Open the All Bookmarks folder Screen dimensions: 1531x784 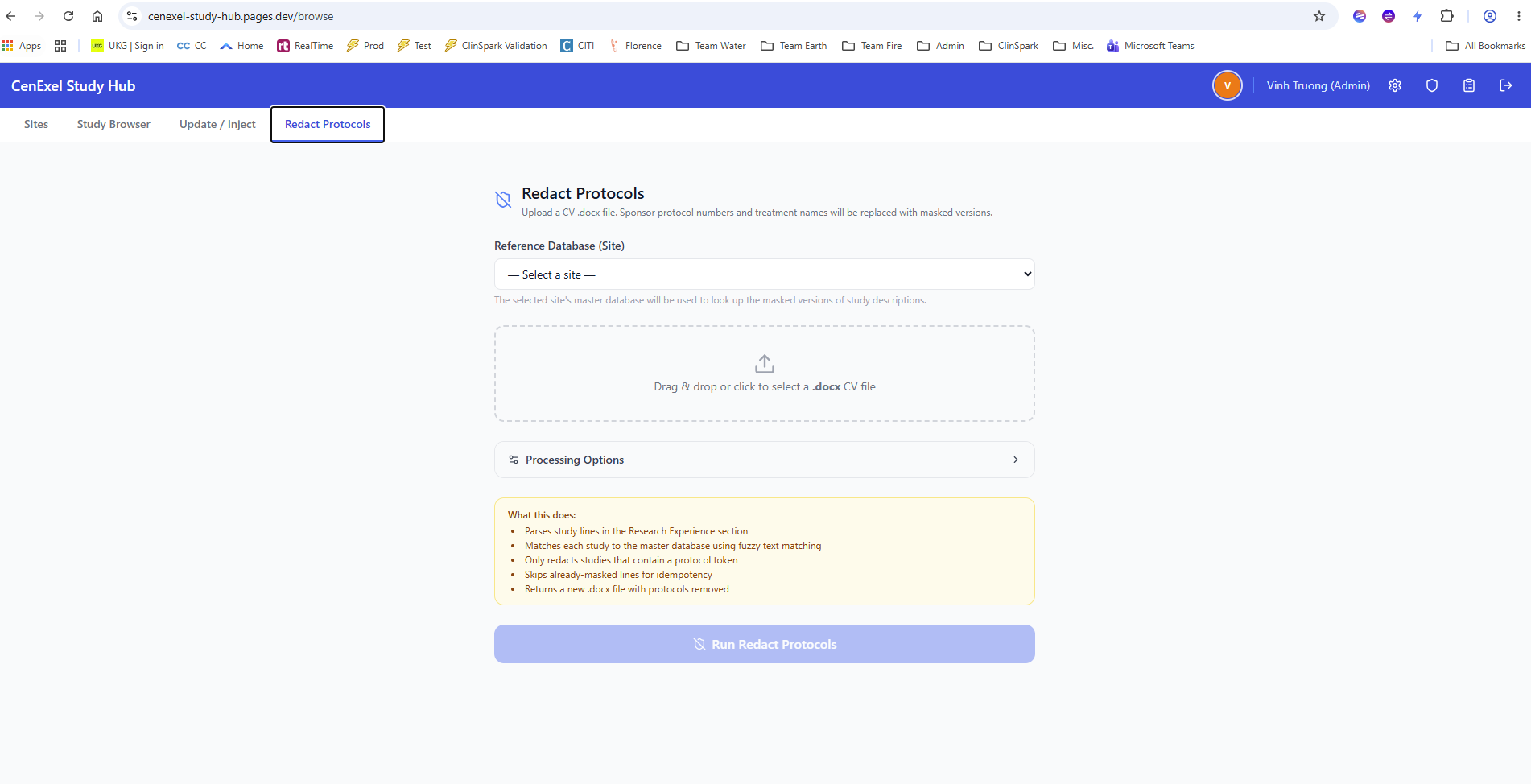(x=1486, y=46)
